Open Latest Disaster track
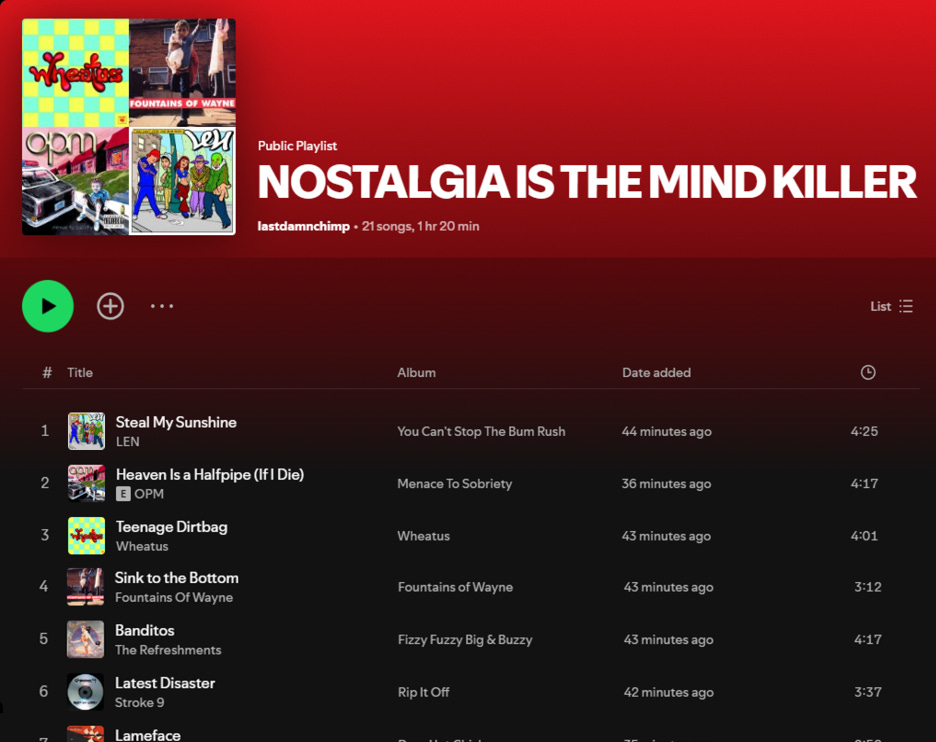 pos(165,683)
